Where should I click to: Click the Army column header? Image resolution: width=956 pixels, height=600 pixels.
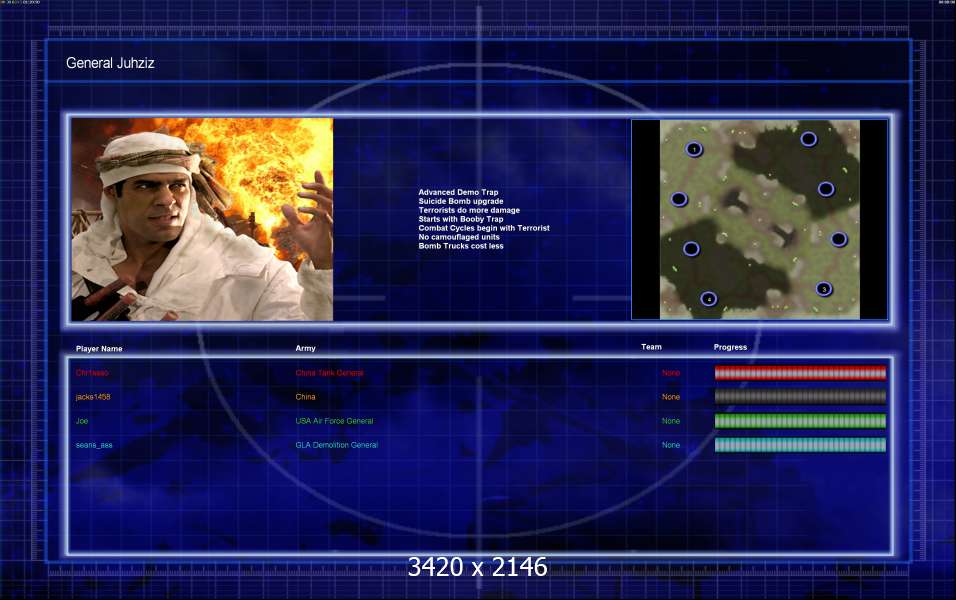[x=305, y=348]
